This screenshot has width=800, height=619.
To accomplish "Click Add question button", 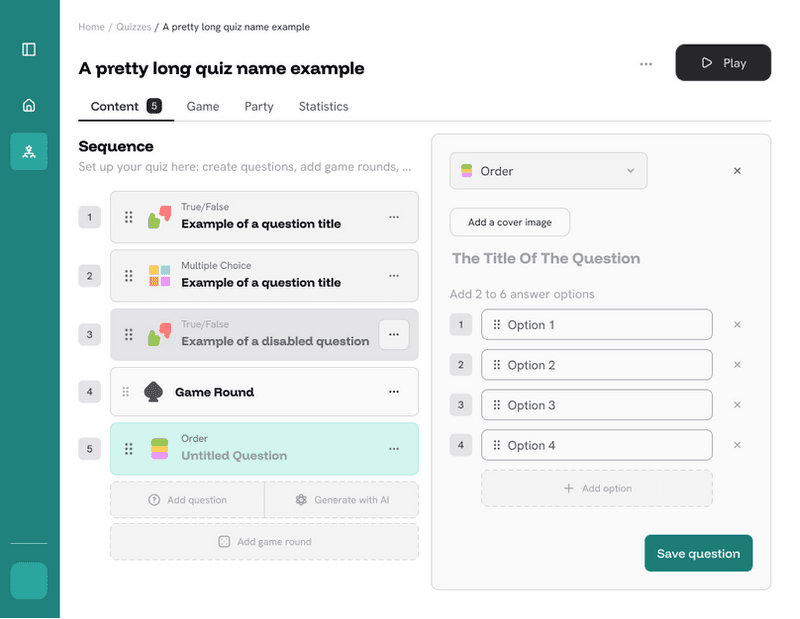I will click(x=187, y=500).
